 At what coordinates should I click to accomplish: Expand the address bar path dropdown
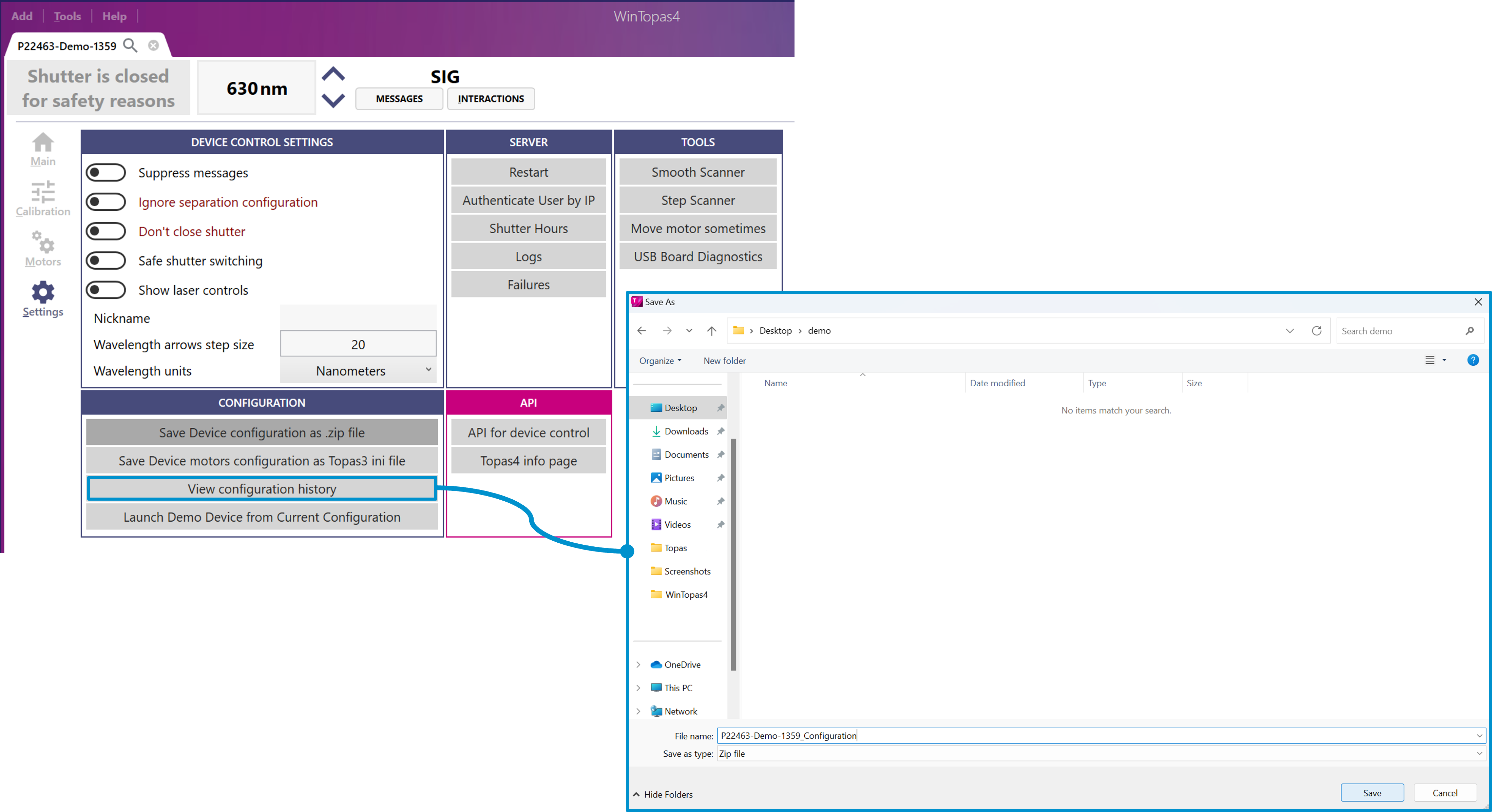1290,331
